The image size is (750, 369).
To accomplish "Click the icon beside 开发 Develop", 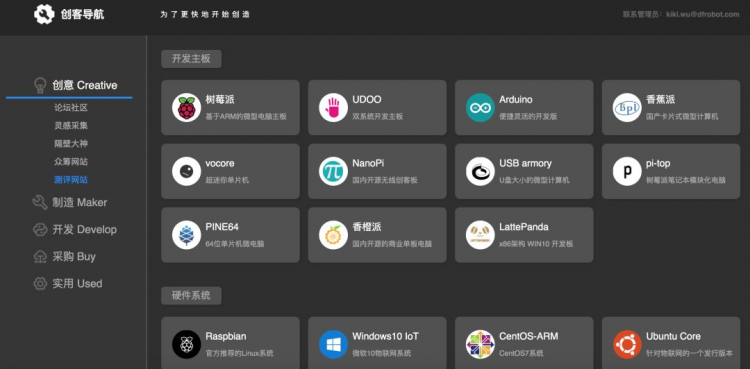I will tap(40, 229).
